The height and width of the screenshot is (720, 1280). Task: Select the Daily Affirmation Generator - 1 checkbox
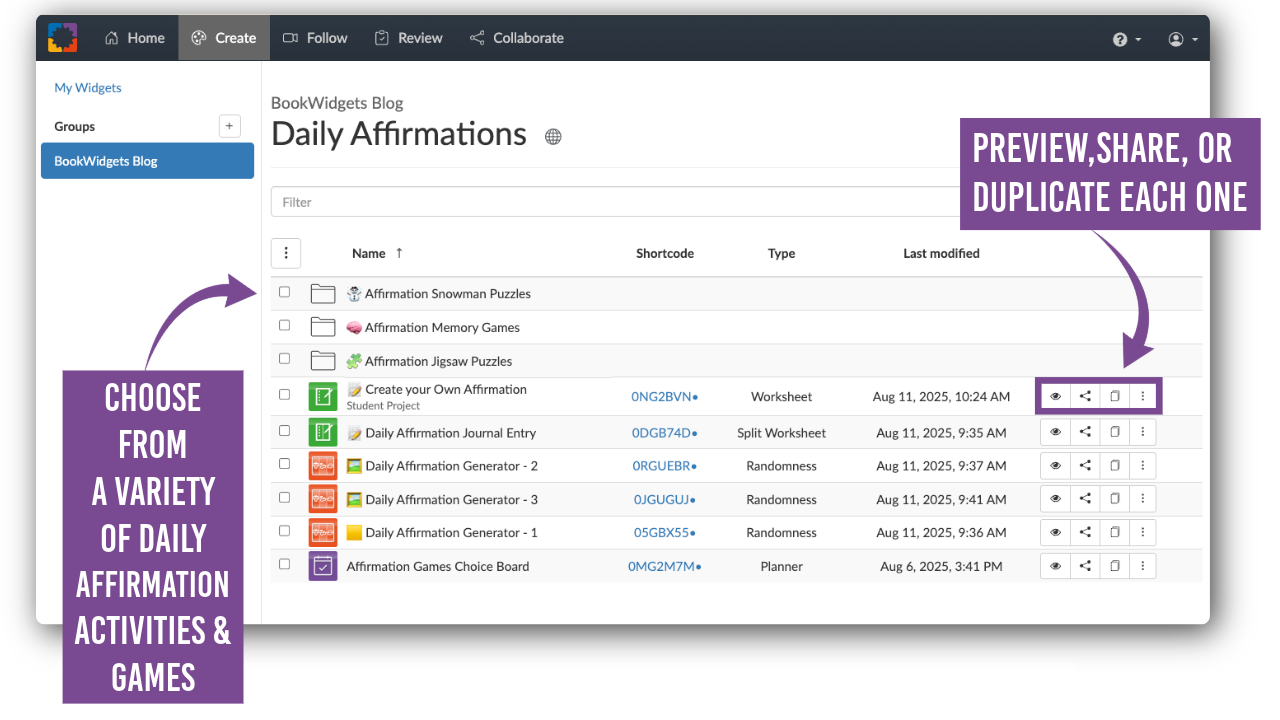point(285,531)
